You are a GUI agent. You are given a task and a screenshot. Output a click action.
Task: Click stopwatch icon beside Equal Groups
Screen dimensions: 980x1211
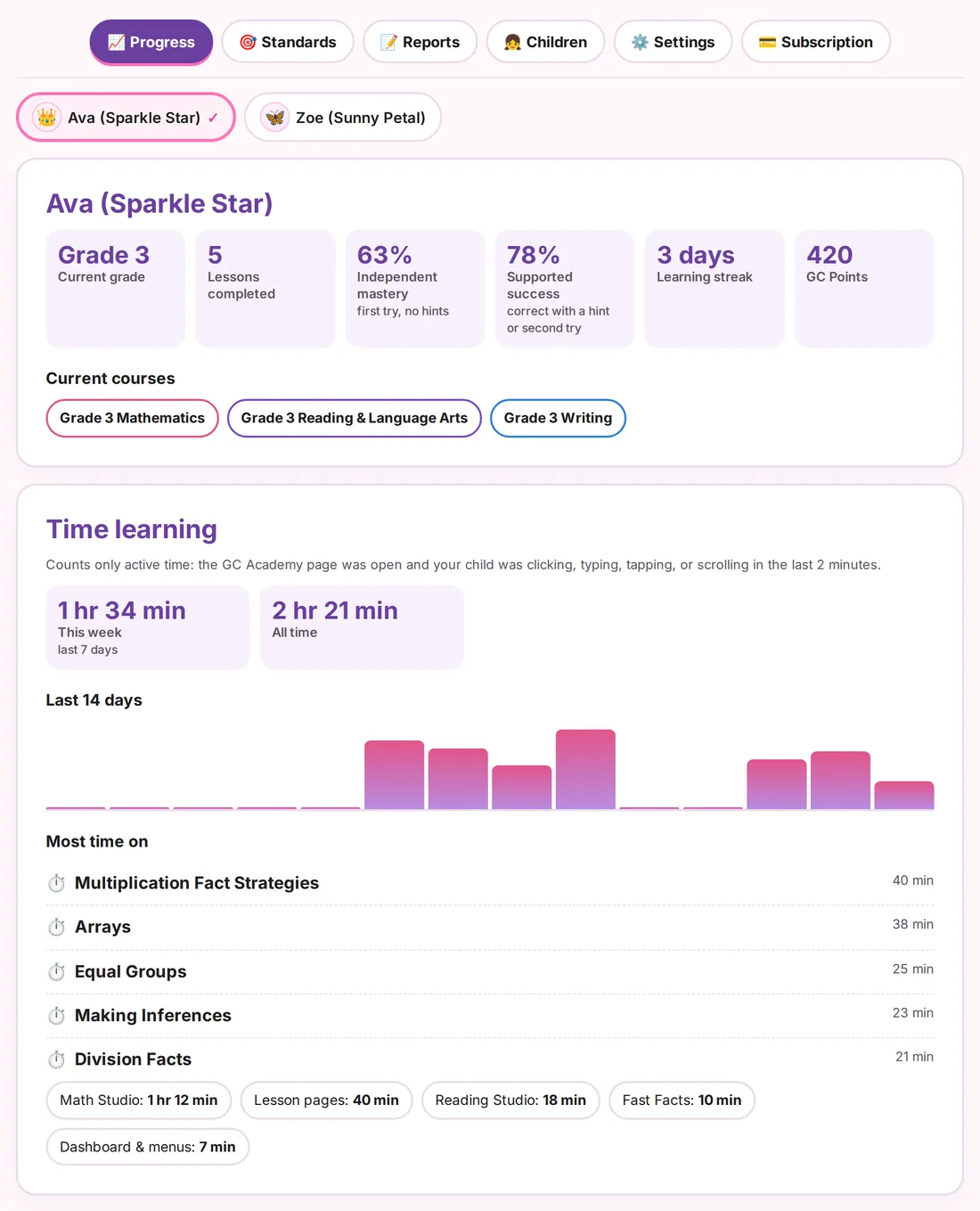click(56, 971)
